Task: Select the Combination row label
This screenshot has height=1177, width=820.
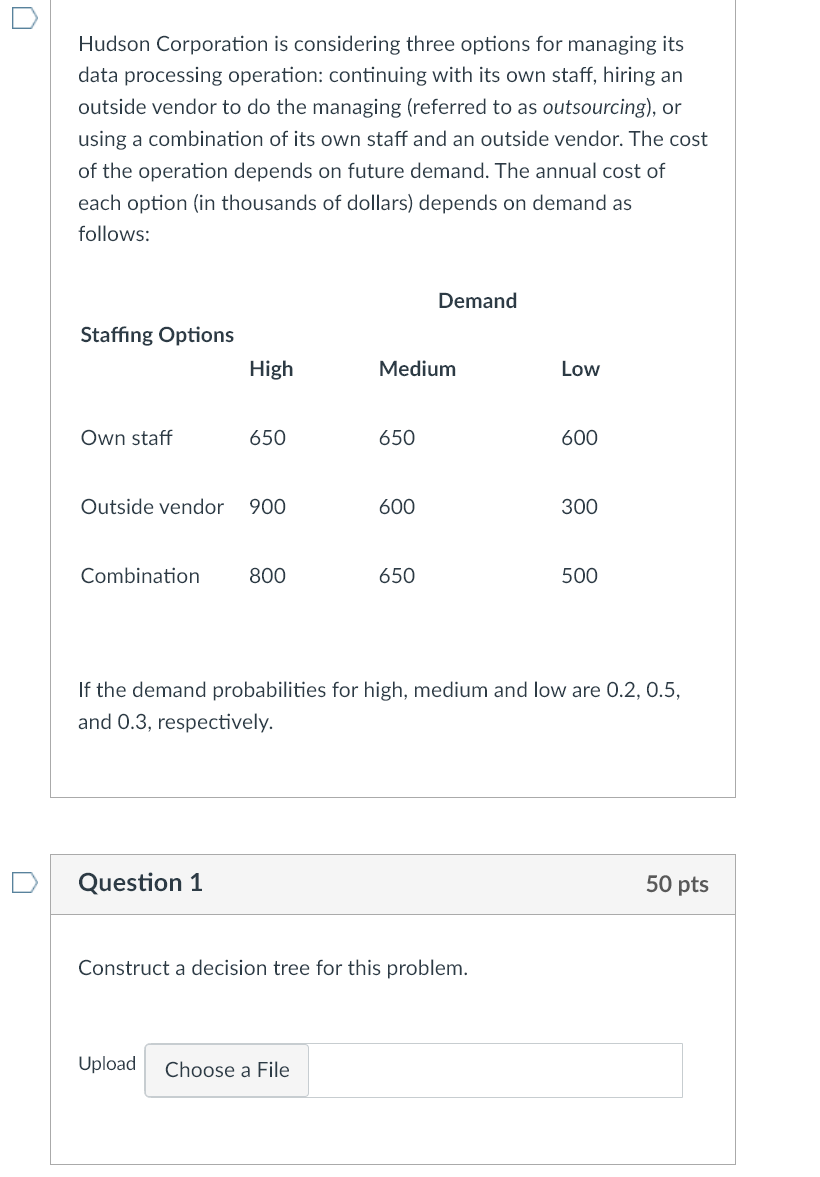Action: point(140,576)
